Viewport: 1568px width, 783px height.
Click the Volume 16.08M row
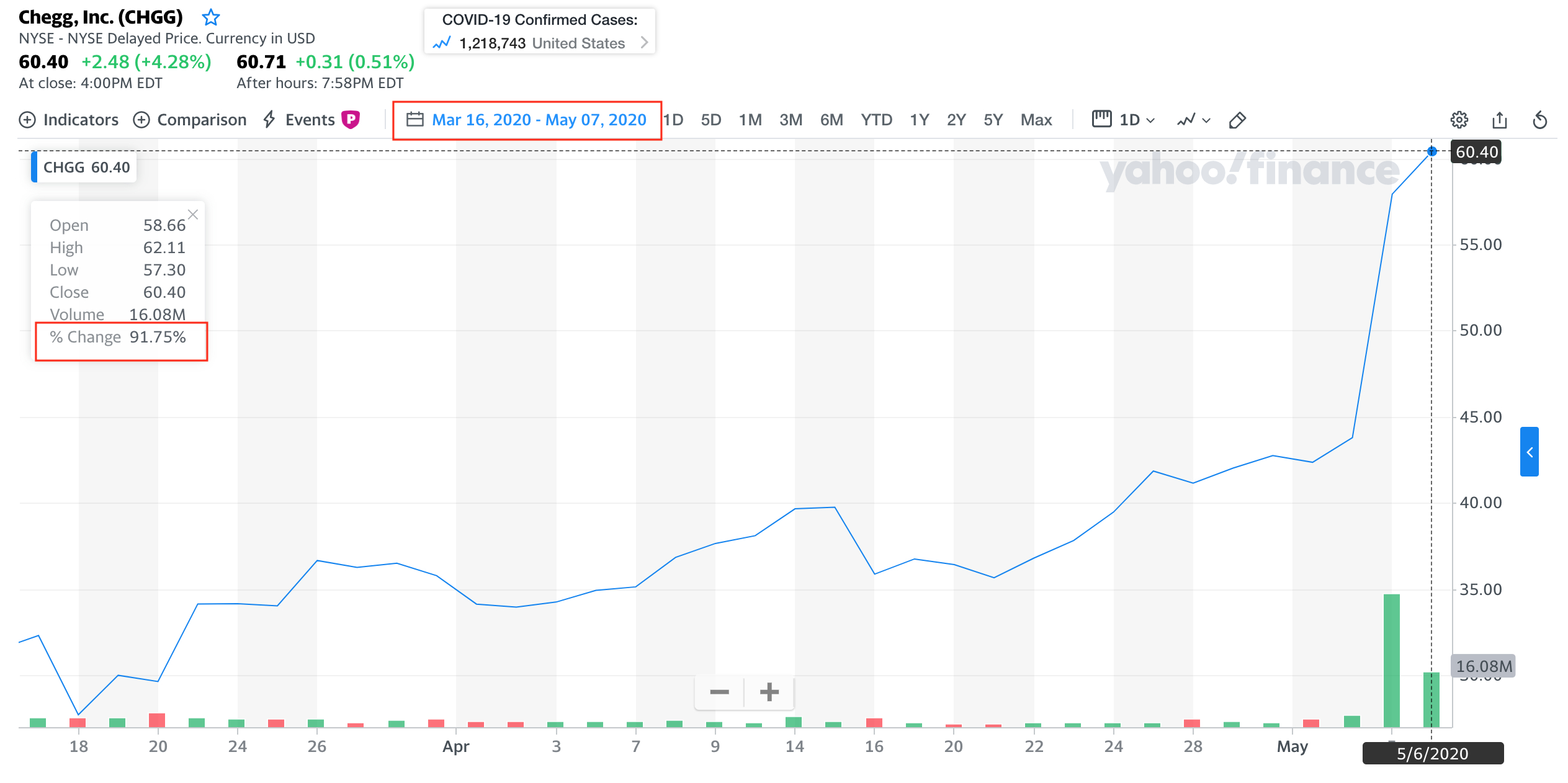tap(118, 315)
